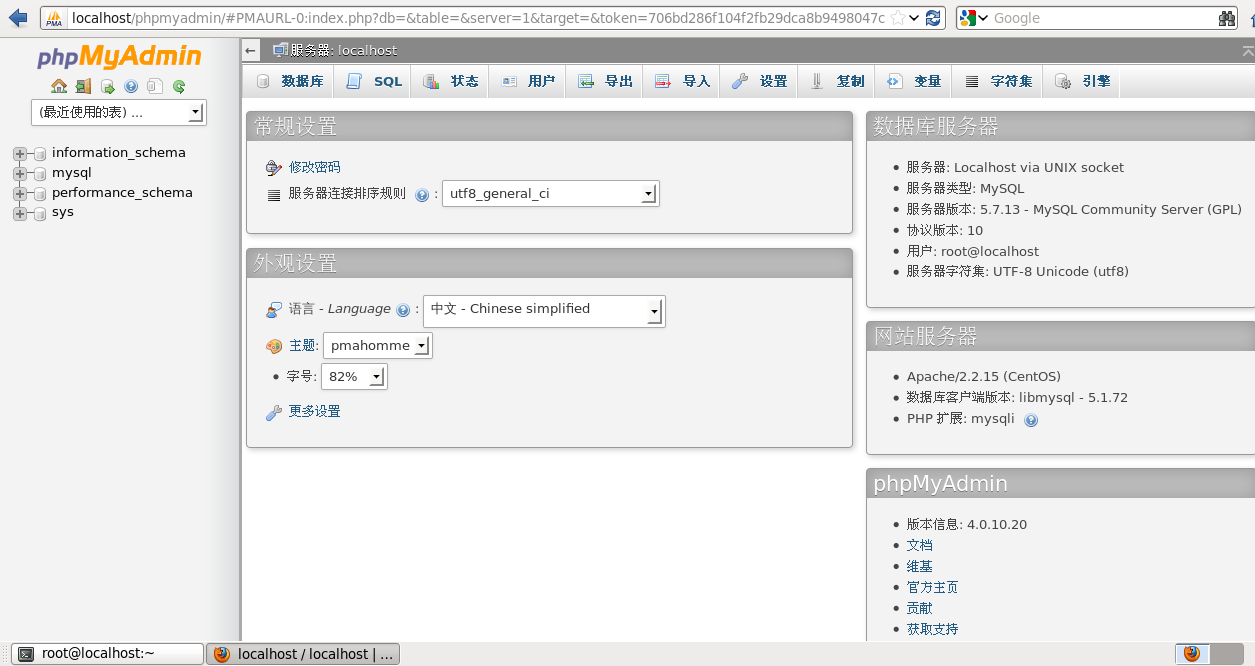Viewport: 1255px width, 666px height.
Task: Open phpMyAdmin home via house icon
Action: point(59,86)
